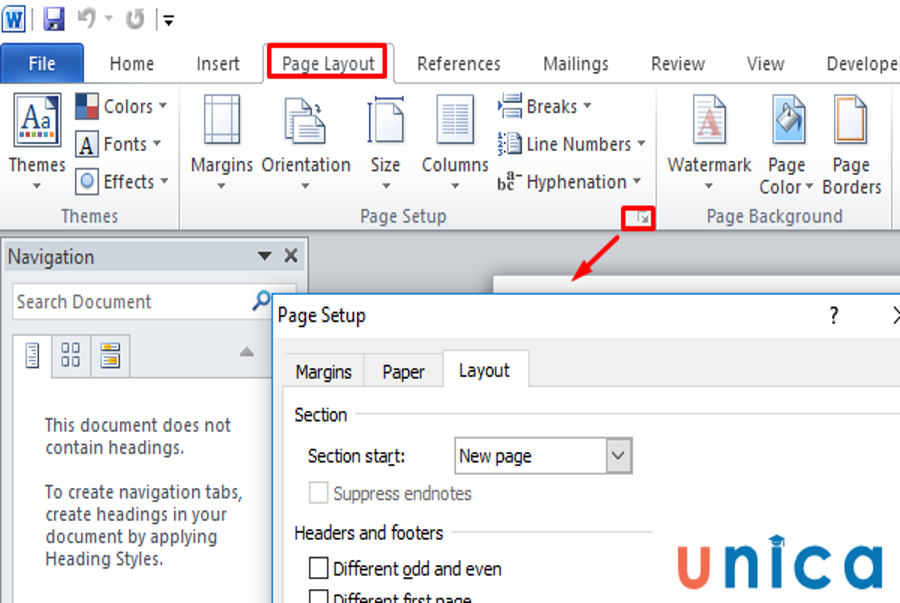Undo the last action

[87, 19]
